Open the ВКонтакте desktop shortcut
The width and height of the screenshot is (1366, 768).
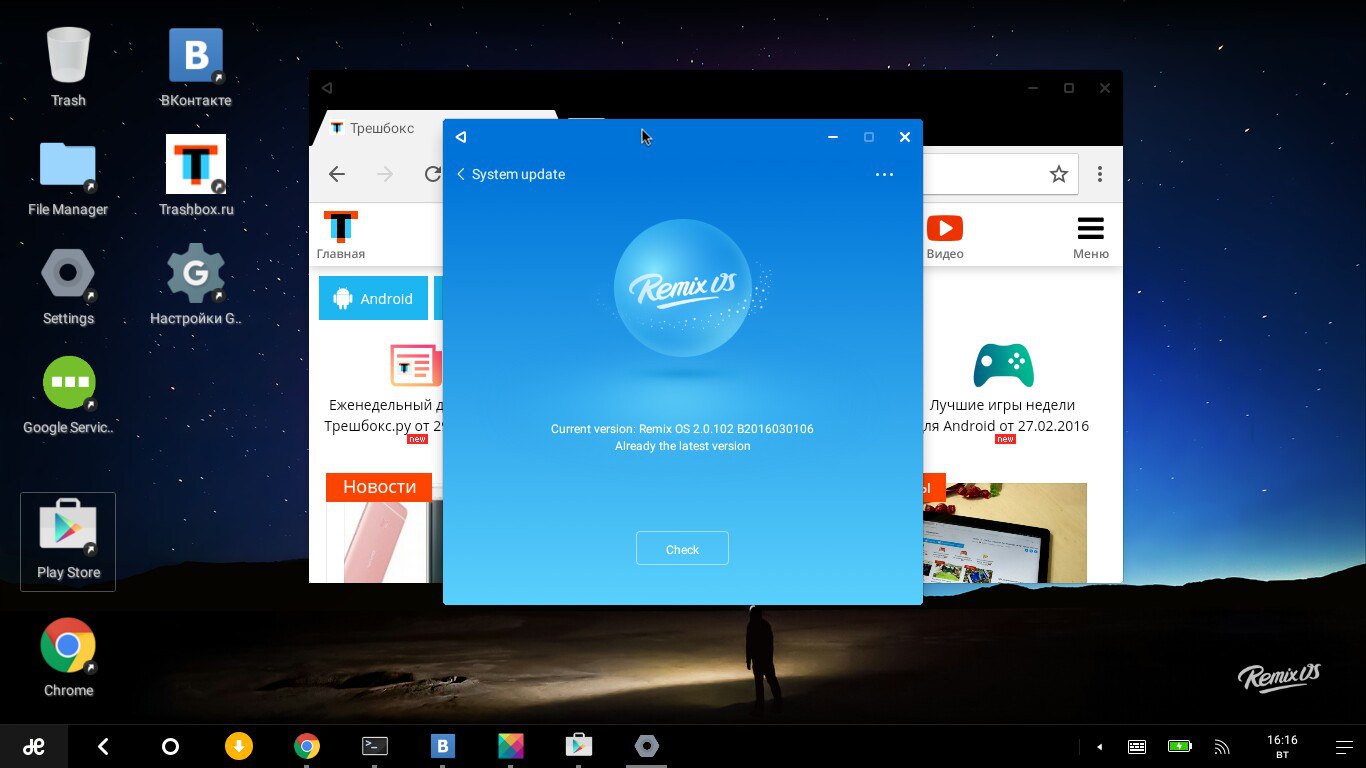196,66
